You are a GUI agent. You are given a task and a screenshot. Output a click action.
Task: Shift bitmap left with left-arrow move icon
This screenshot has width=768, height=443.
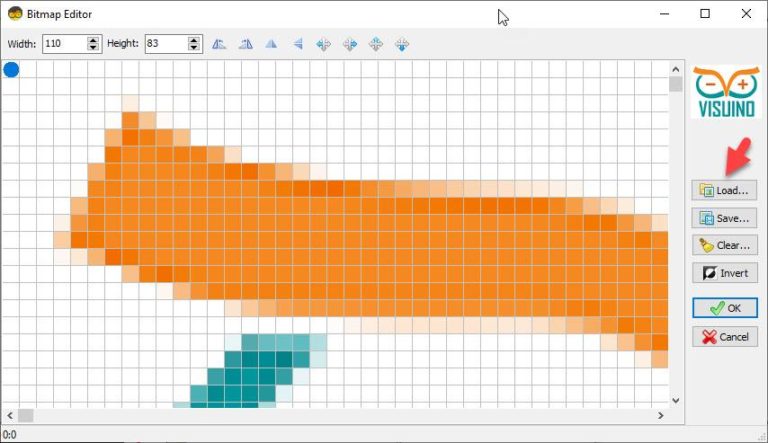(x=323, y=45)
